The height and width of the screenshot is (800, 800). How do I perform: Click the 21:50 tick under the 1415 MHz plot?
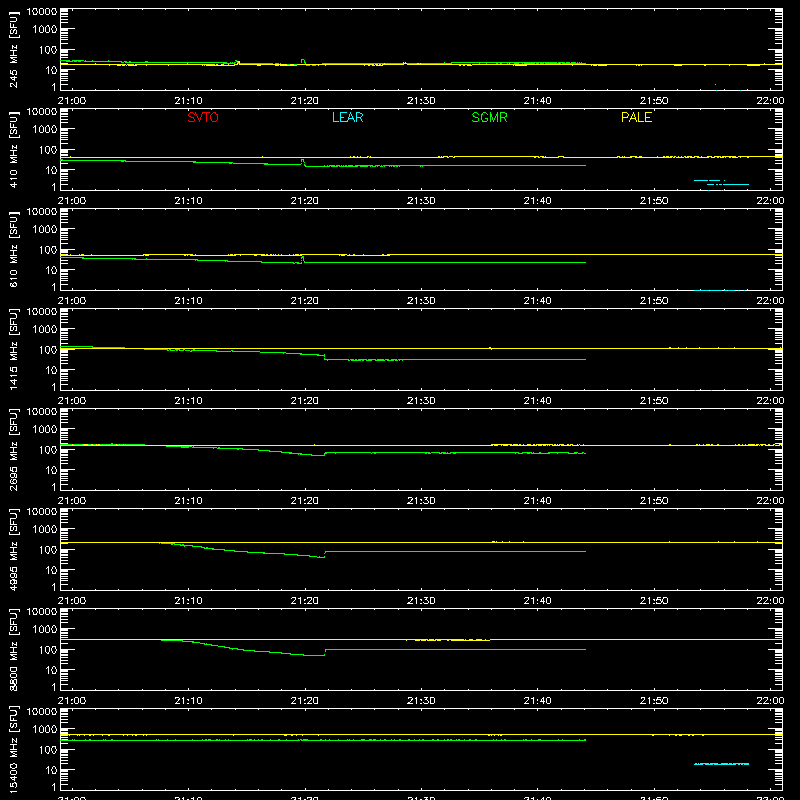654,401
